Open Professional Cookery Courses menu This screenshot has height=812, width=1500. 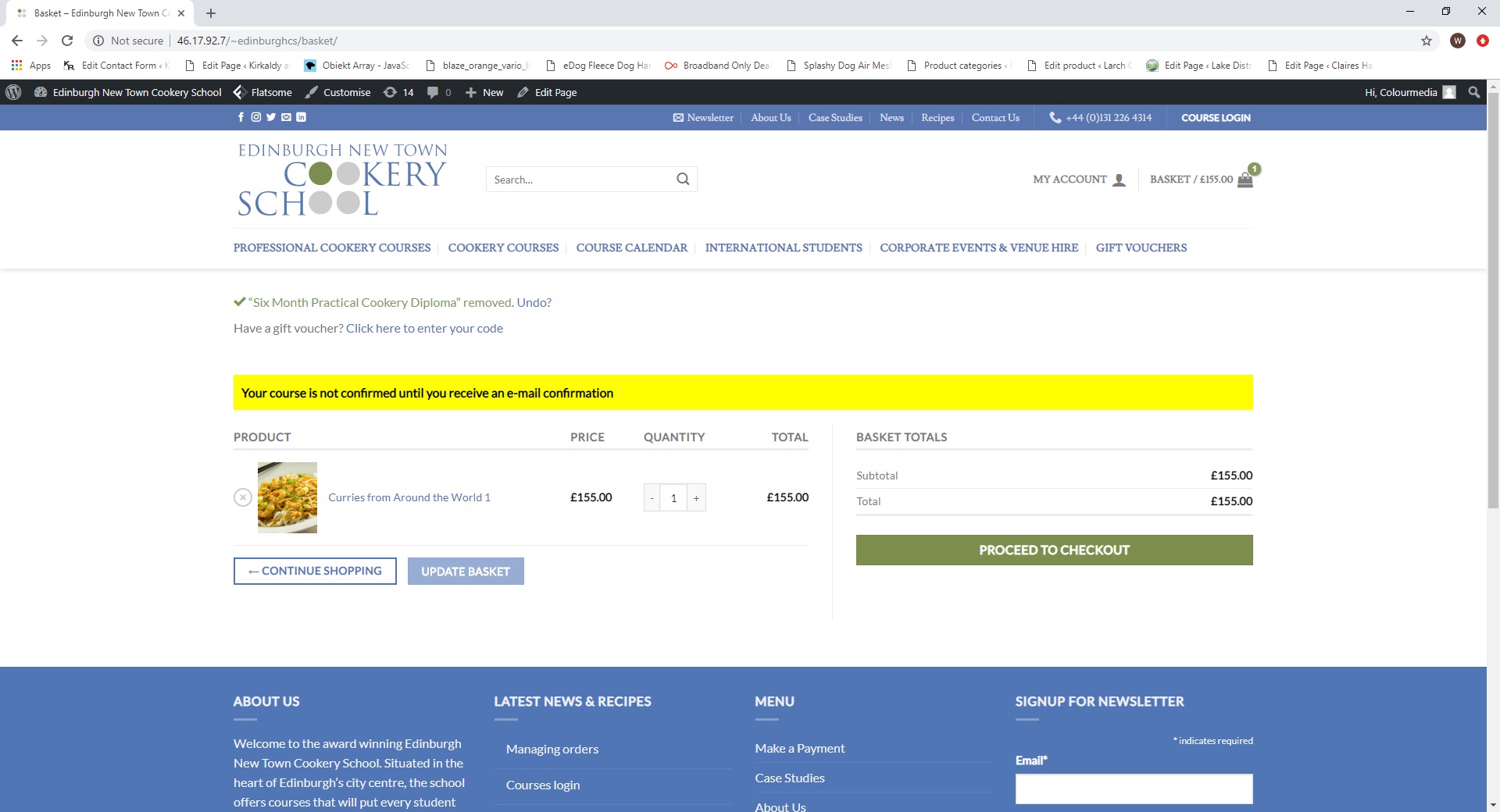click(x=332, y=248)
